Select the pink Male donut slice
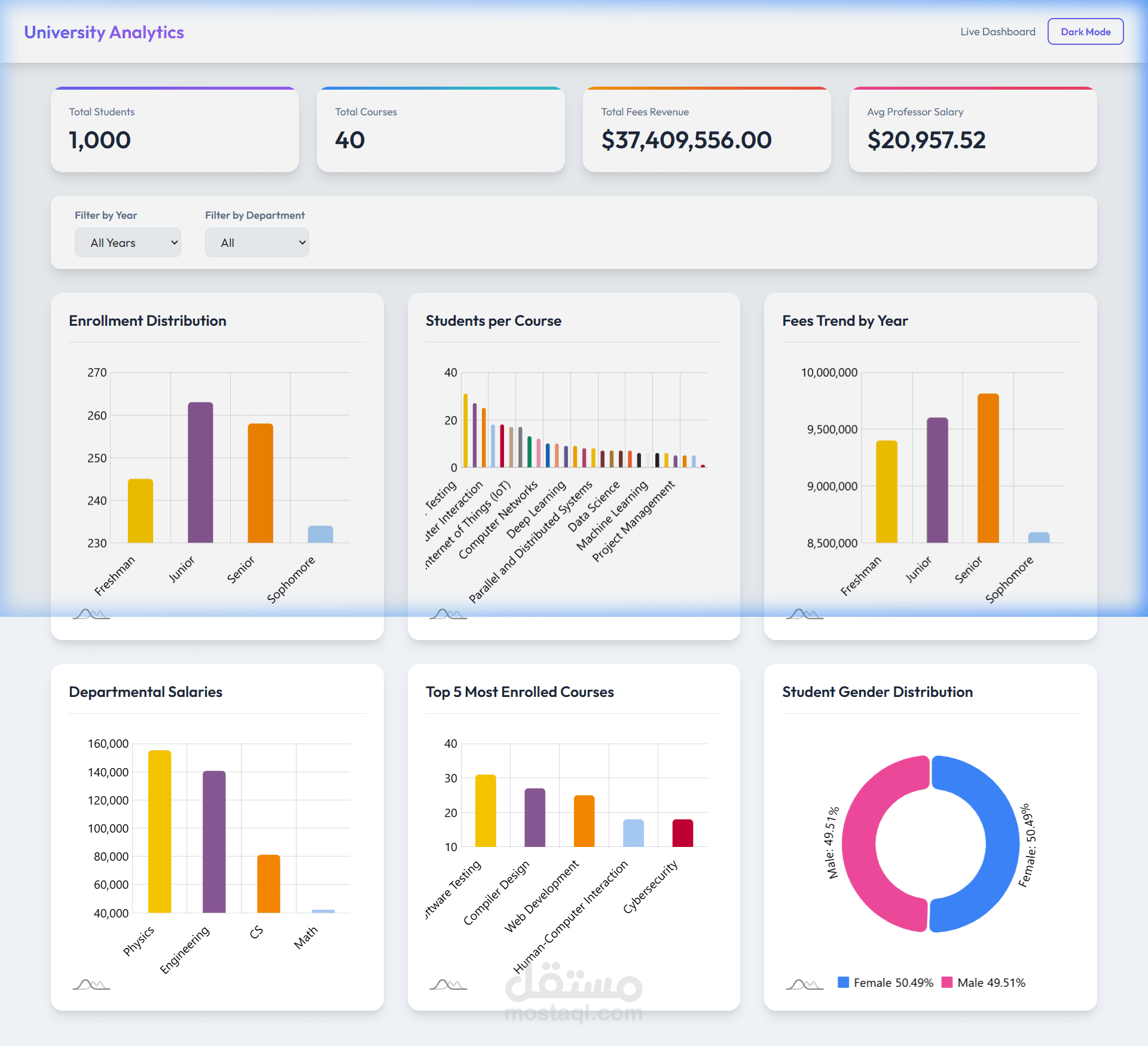This screenshot has width=1148, height=1046. [859, 843]
